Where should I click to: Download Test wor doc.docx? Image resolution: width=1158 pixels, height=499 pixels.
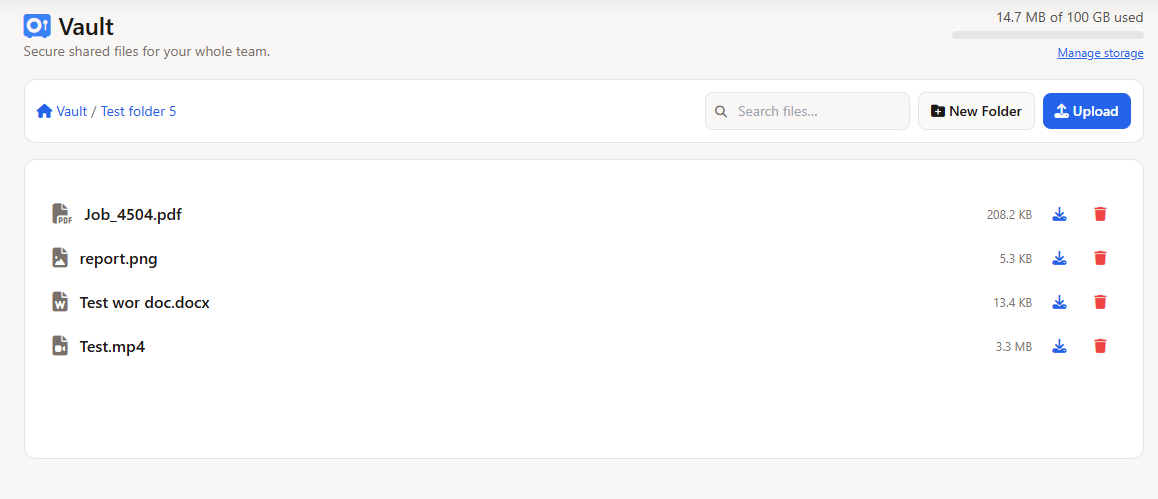point(1060,302)
